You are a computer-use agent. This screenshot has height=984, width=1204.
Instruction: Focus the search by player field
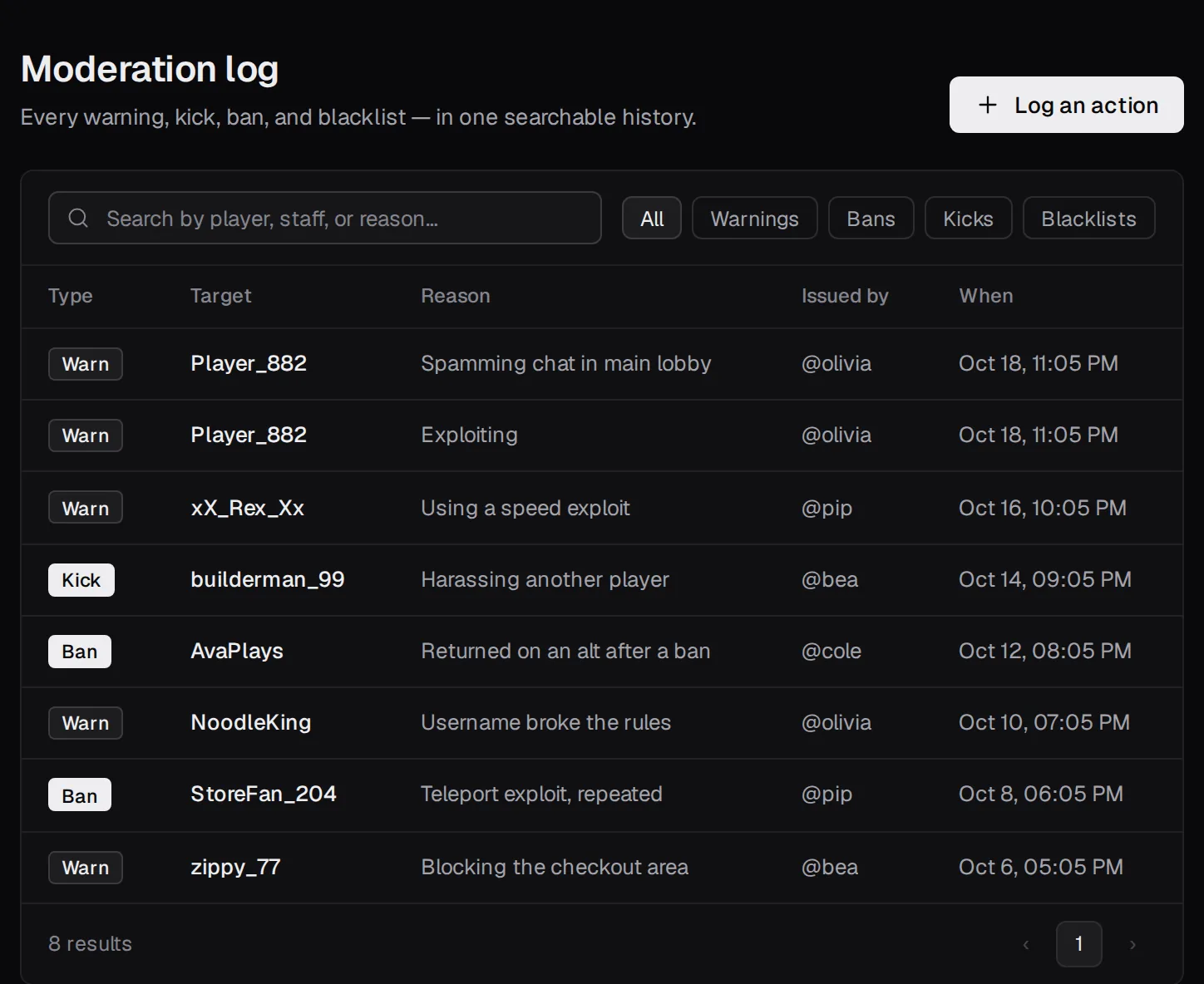pyautogui.click(x=324, y=218)
